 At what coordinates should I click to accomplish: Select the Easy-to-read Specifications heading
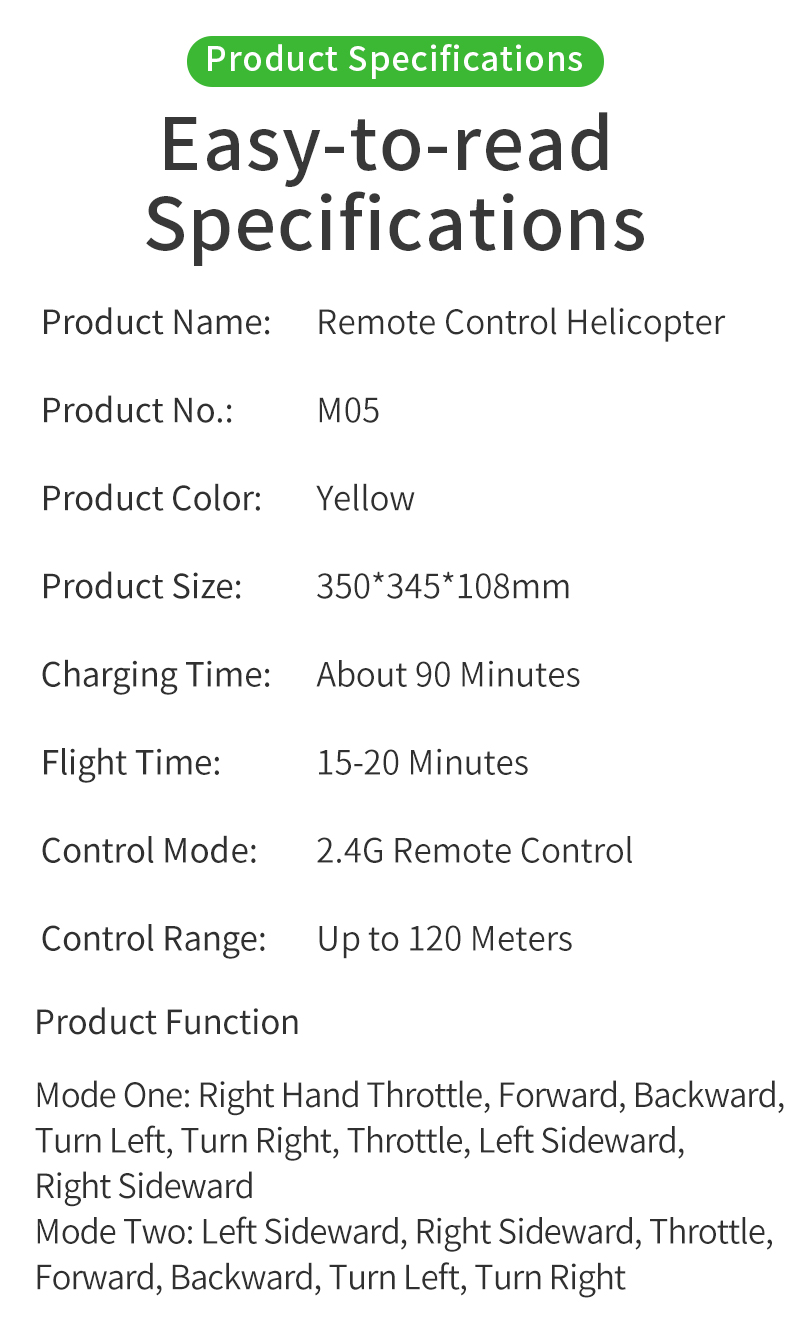395,184
